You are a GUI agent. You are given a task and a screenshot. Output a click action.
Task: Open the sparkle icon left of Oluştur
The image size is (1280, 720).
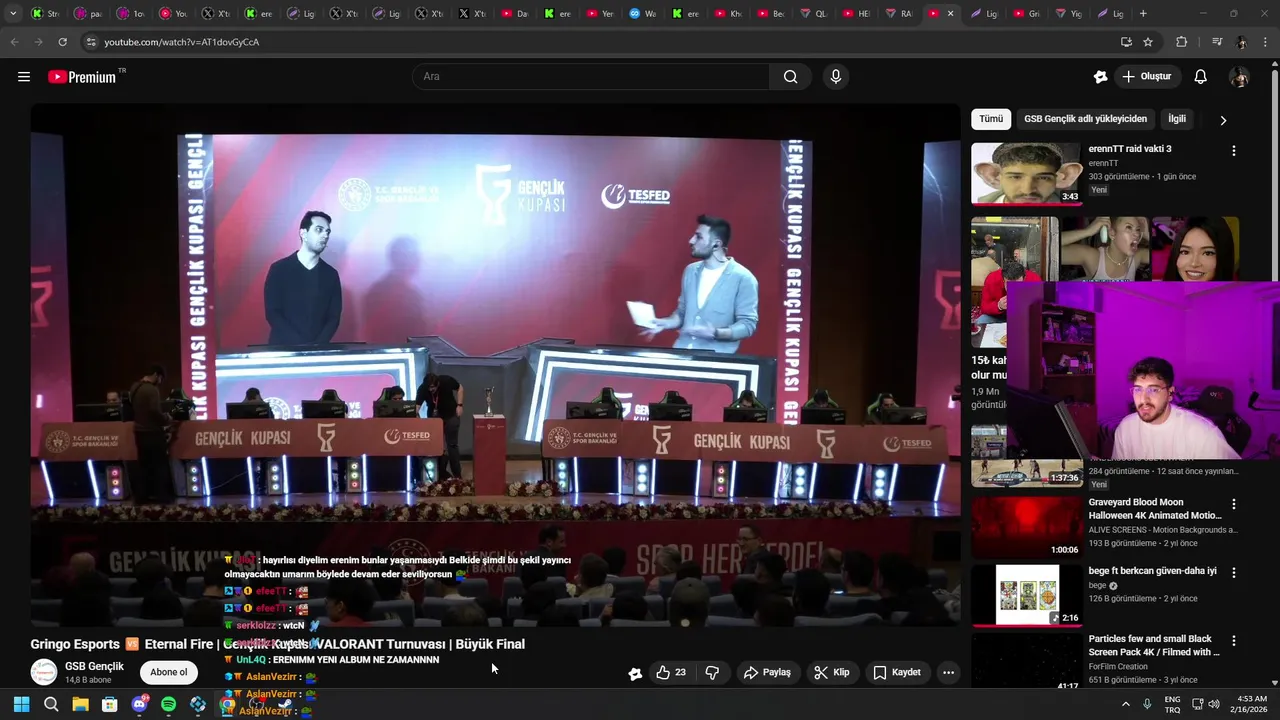[1101, 77]
